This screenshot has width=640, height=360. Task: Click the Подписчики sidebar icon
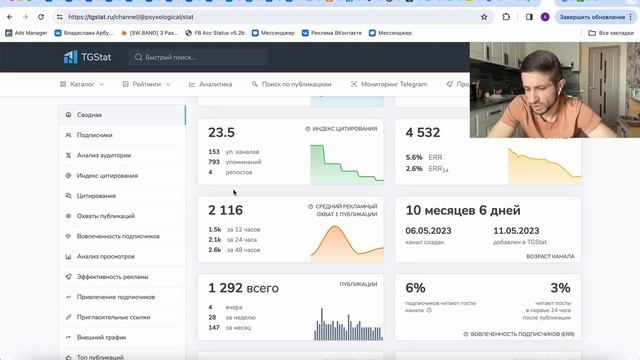(68, 135)
